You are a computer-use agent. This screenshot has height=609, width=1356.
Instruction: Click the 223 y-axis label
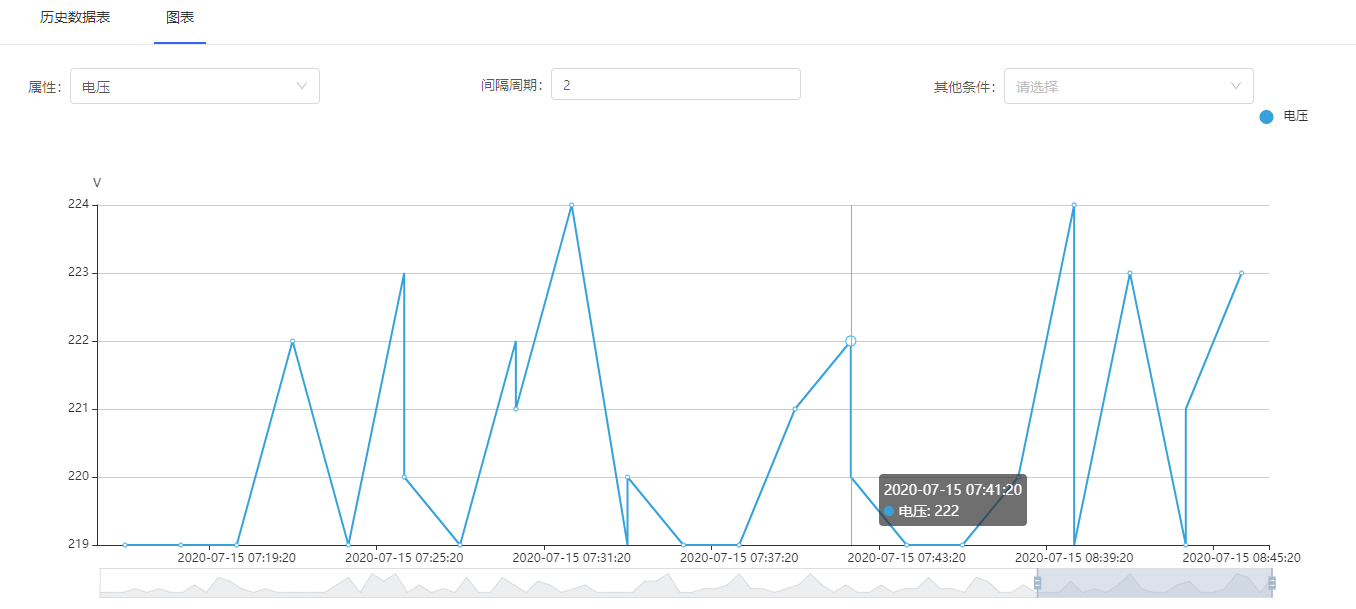pos(79,272)
